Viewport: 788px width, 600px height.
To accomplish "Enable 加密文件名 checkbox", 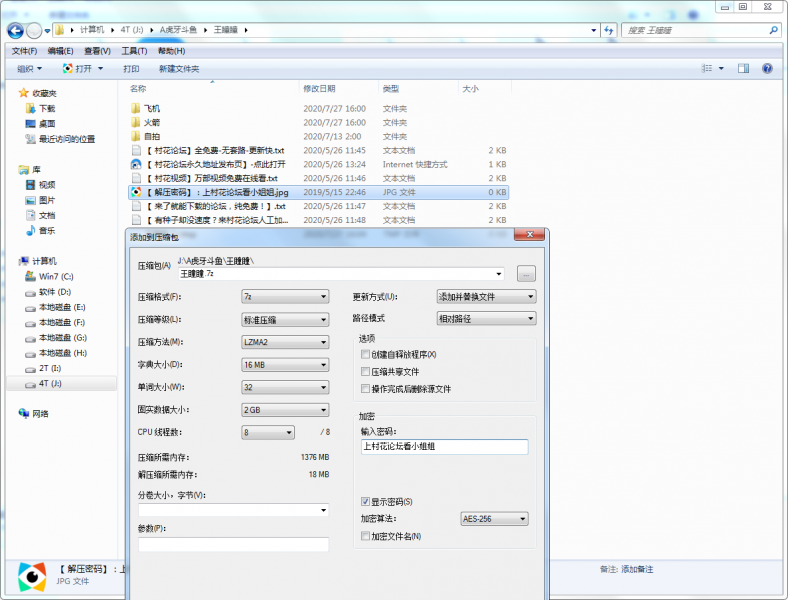I will (x=365, y=536).
